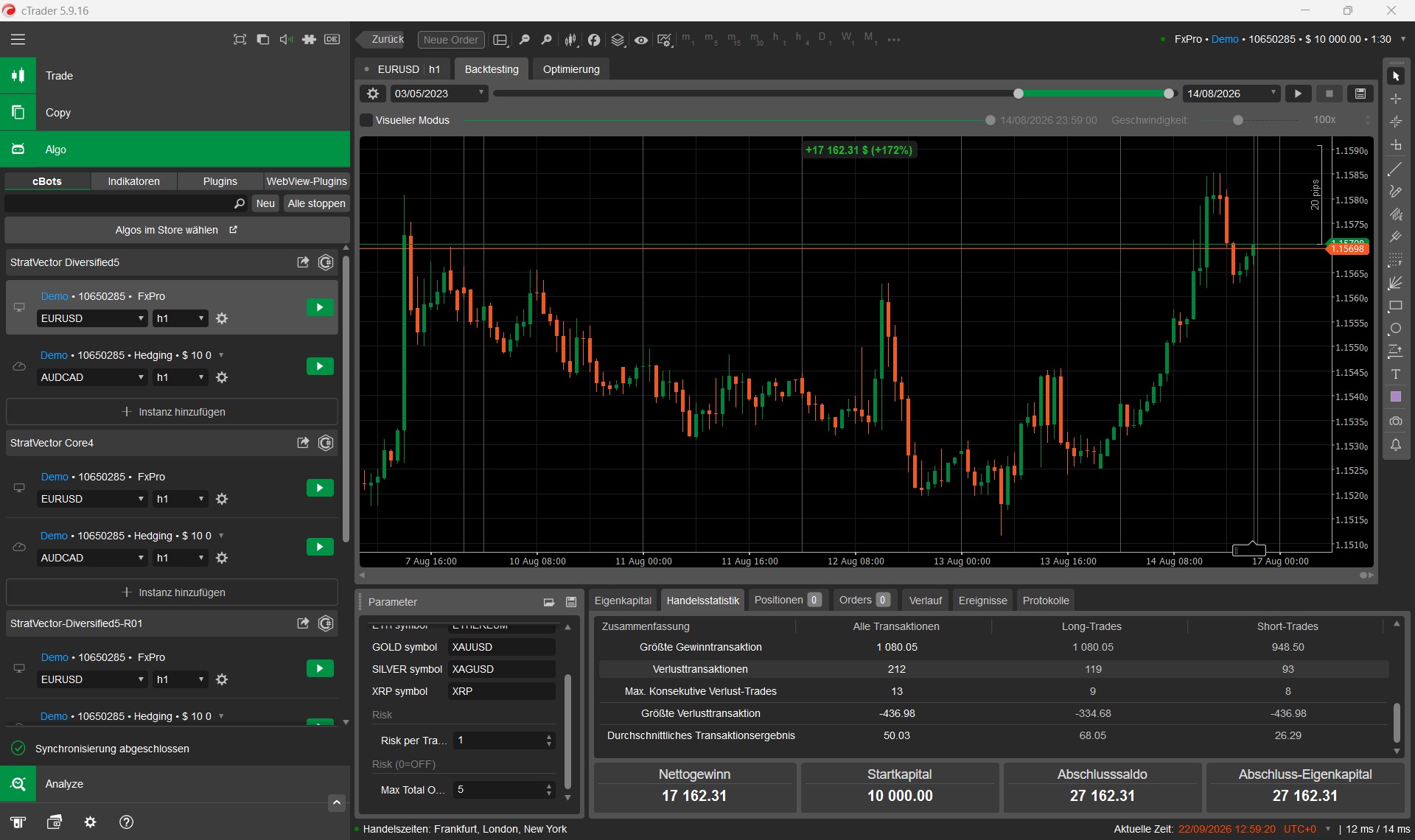The height and width of the screenshot is (840, 1415).
Task: Open the candlestick chart type selector
Action: point(570,40)
